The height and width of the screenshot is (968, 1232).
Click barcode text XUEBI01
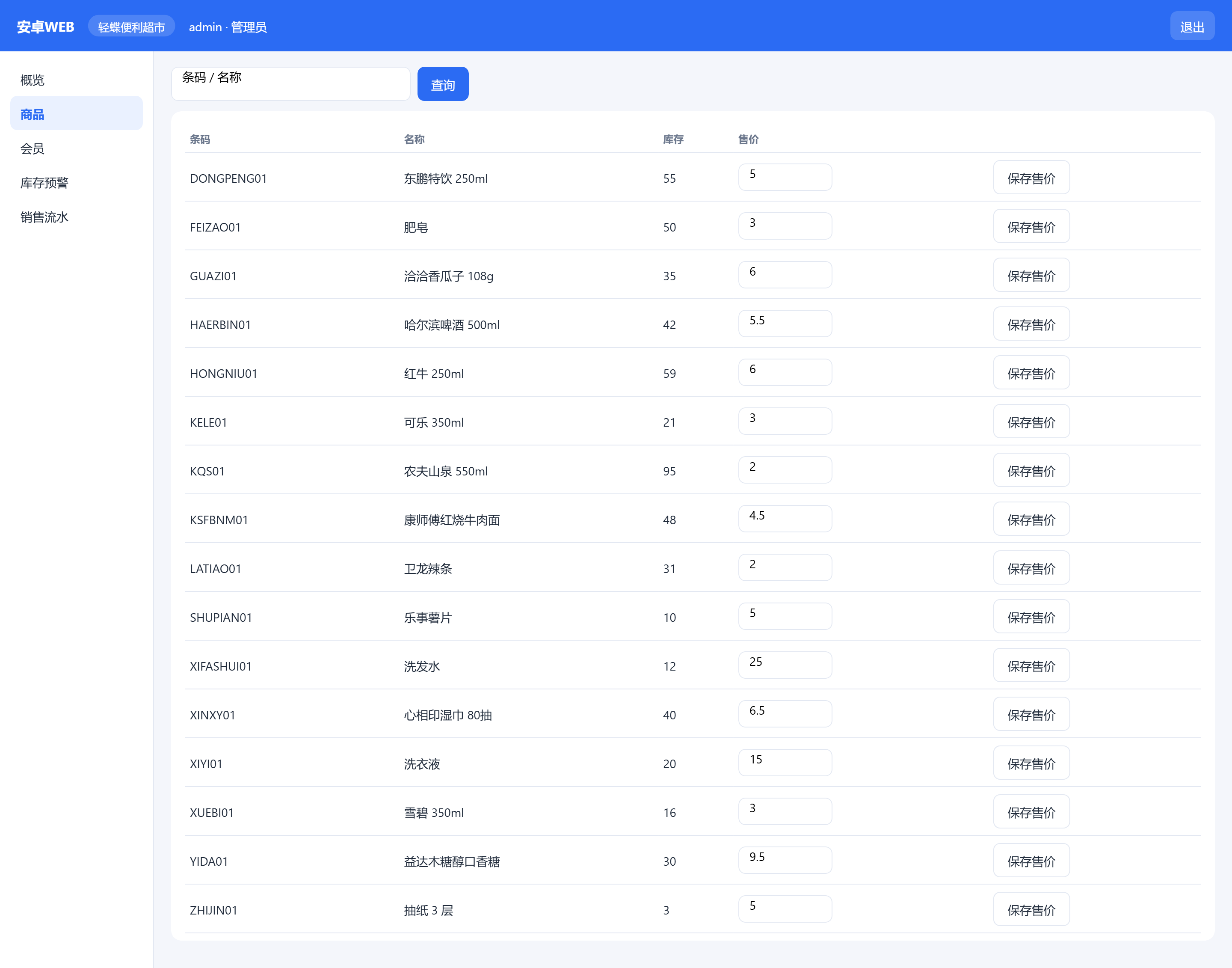[212, 813]
